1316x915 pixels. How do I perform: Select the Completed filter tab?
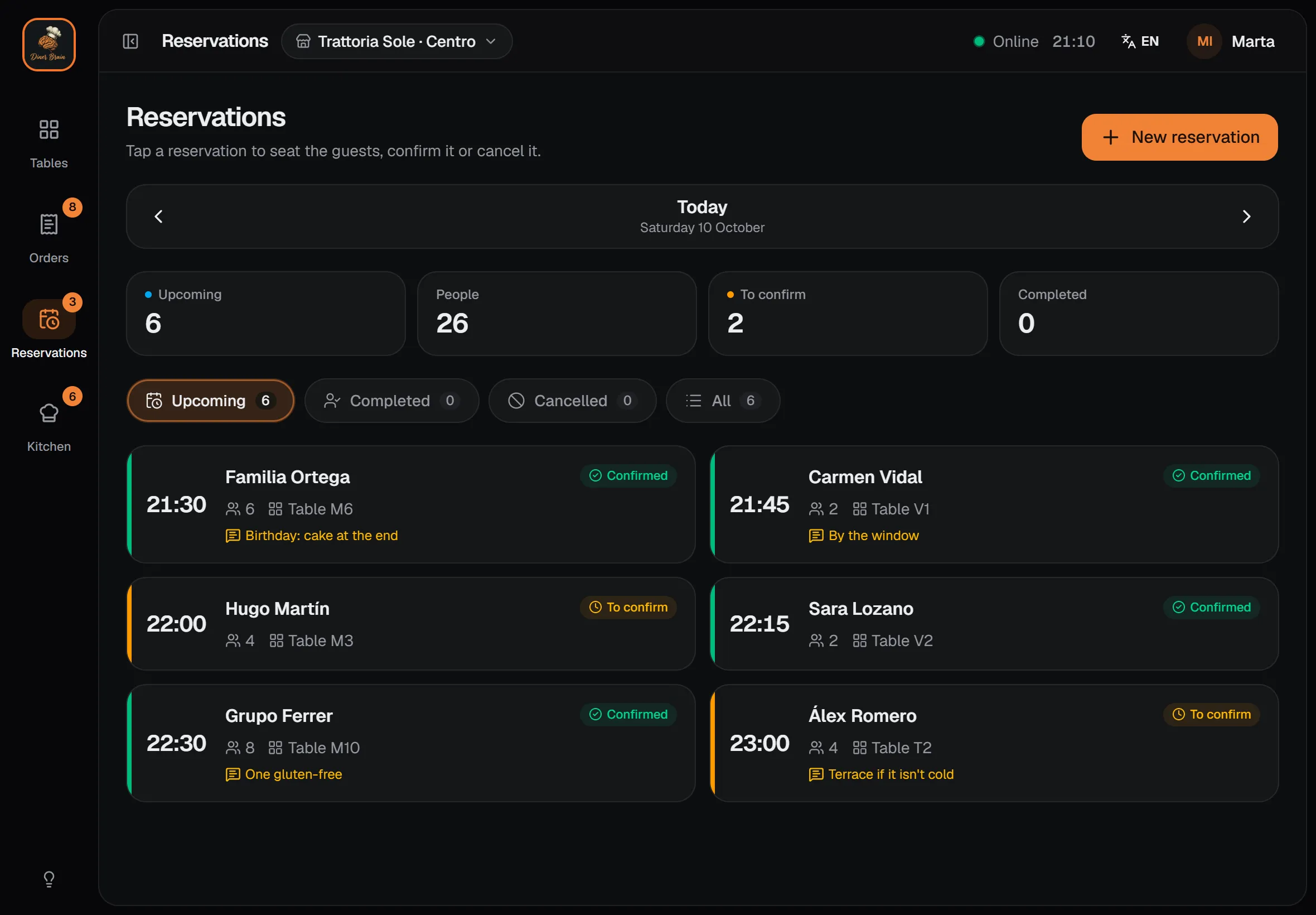pyautogui.click(x=391, y=401)
